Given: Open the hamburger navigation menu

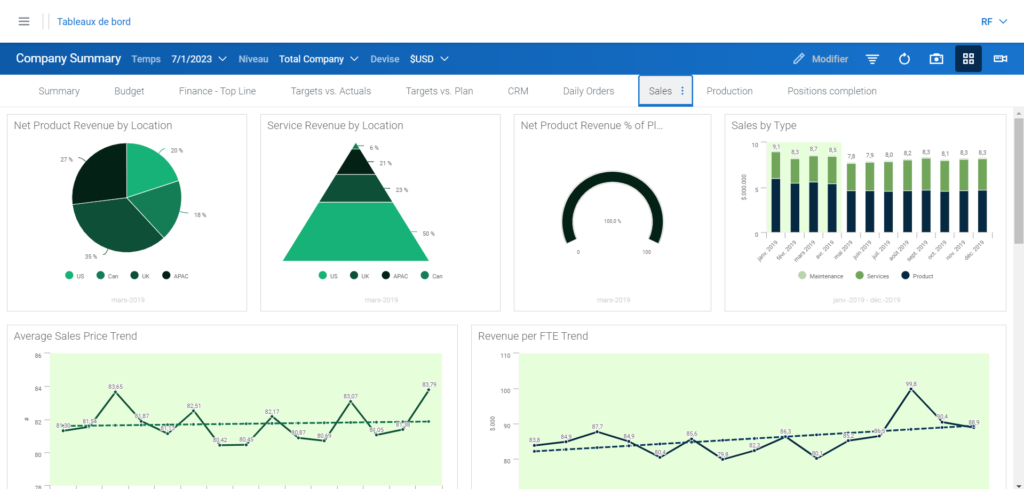Looking at the screenshot, I should coord(24,22).
